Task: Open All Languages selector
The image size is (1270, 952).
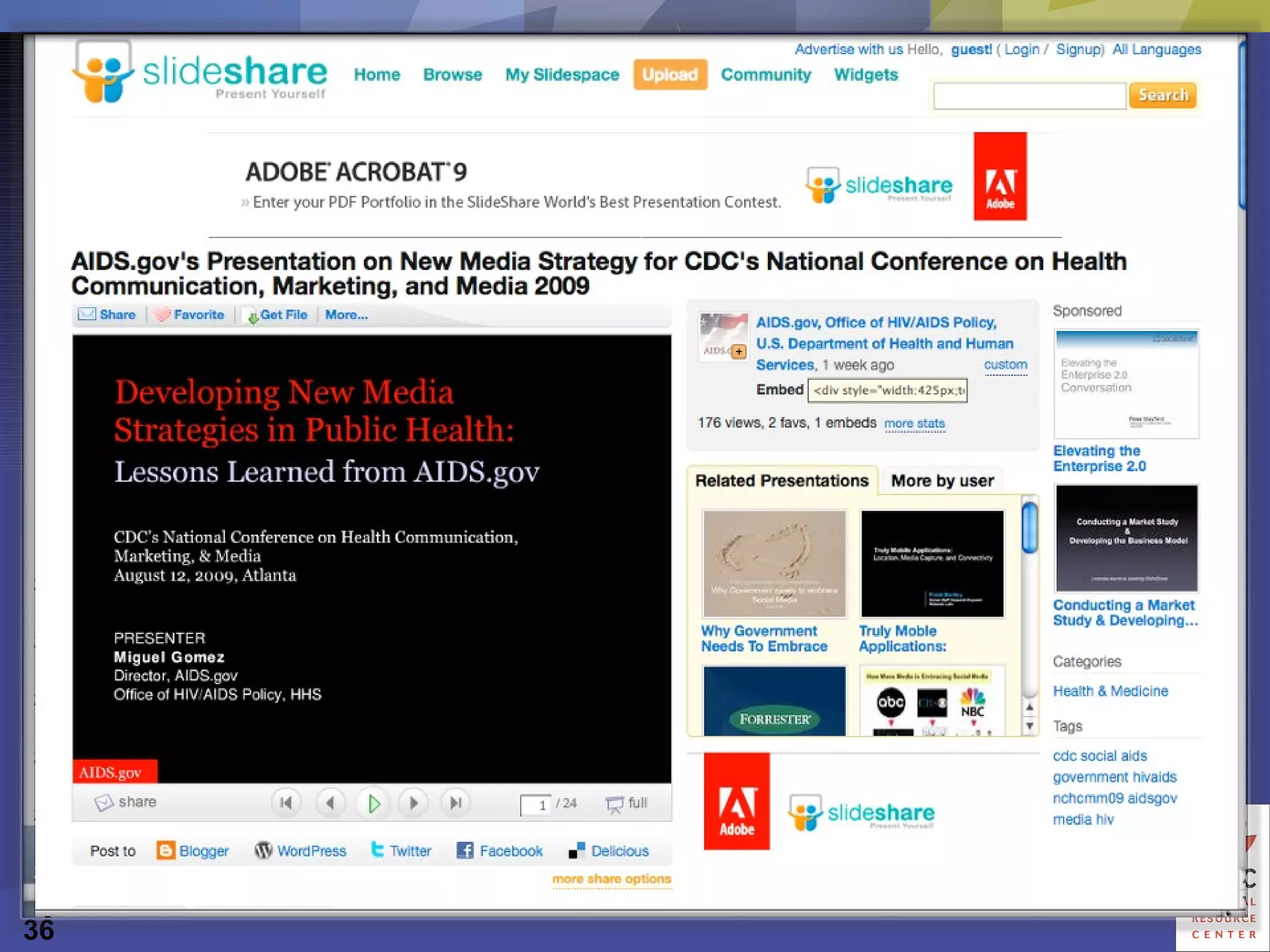Action: coord(1157,50)
